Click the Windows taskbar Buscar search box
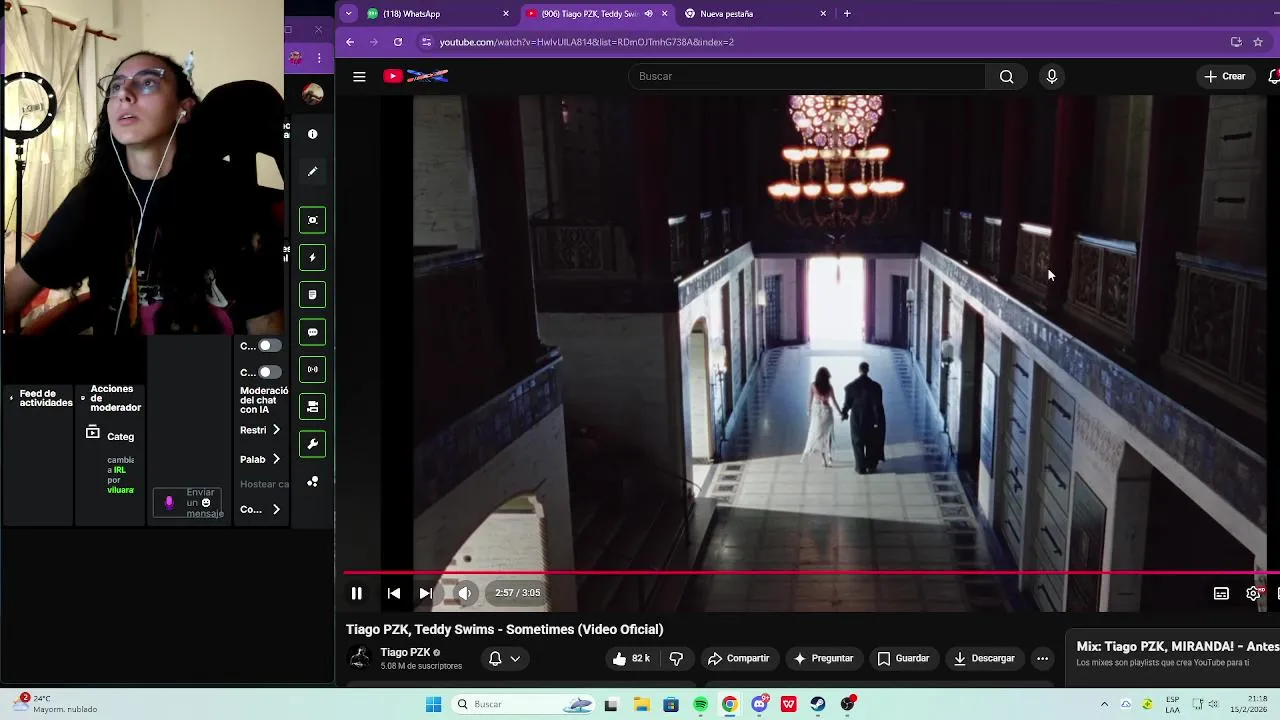The image size is (1280, 720). (x=523, y=704)
